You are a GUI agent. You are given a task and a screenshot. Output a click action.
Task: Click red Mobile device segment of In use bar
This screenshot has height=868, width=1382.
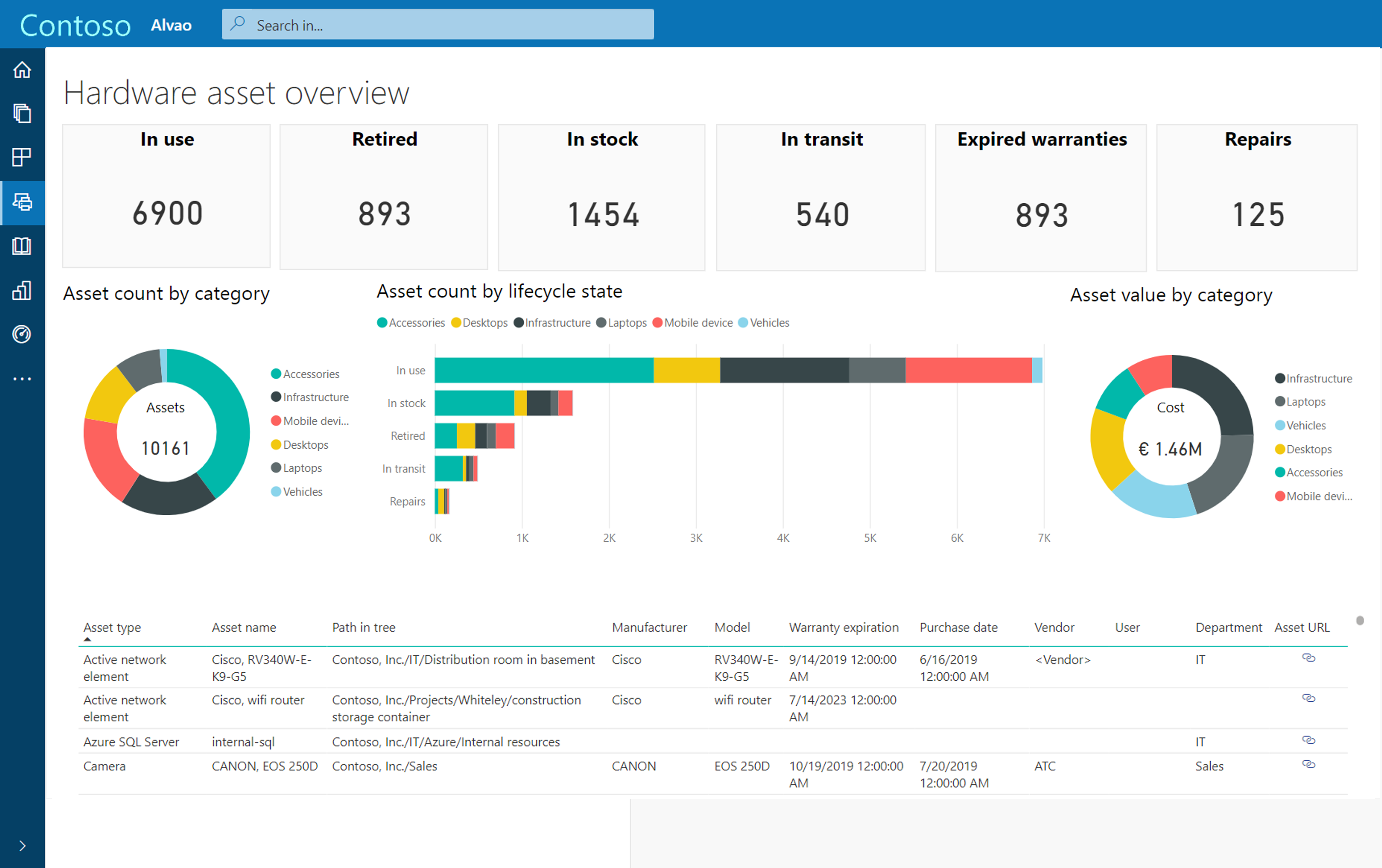tap(969, 370)
